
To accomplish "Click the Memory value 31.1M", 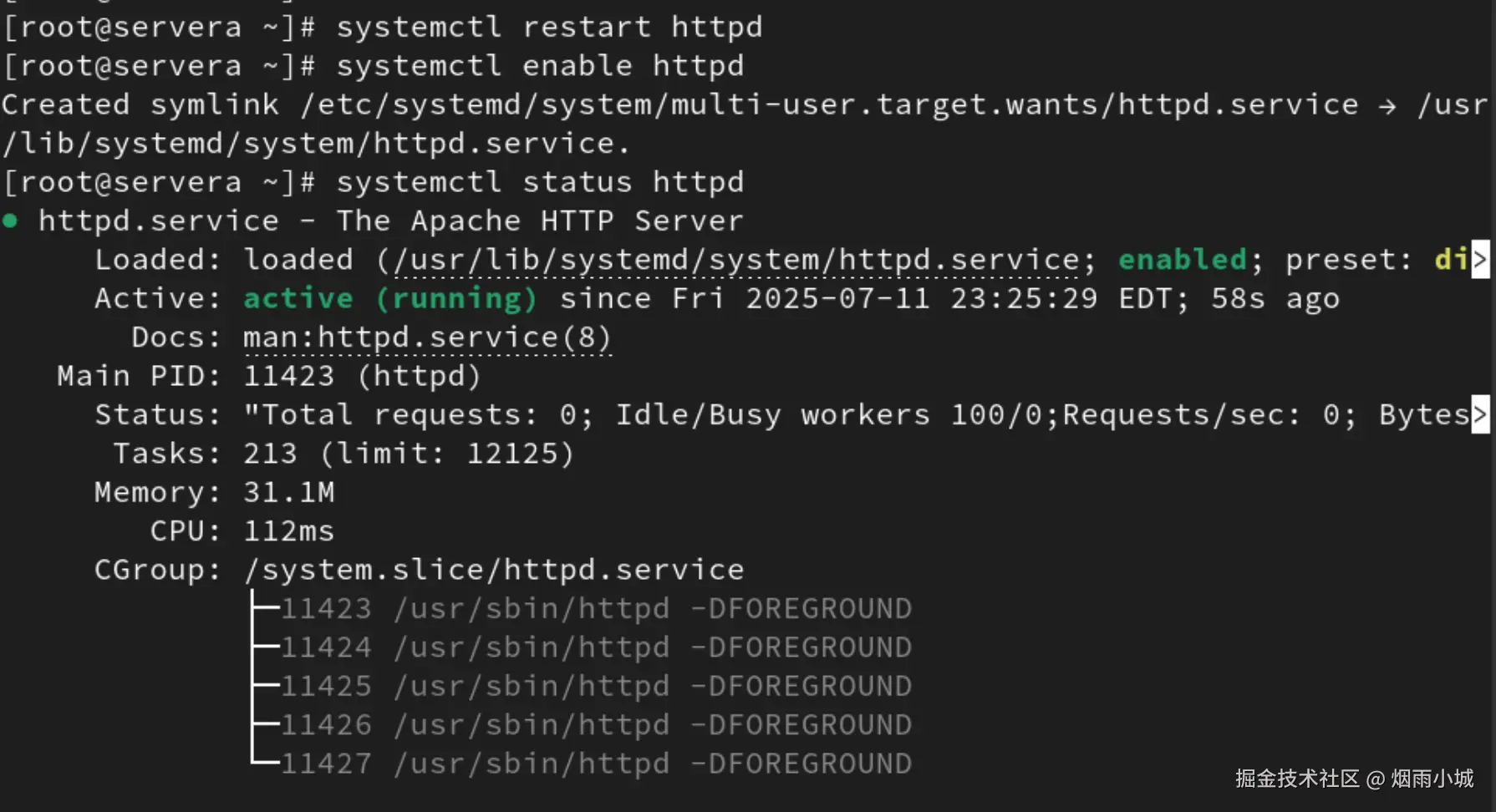I will click(x=289, y=492).
